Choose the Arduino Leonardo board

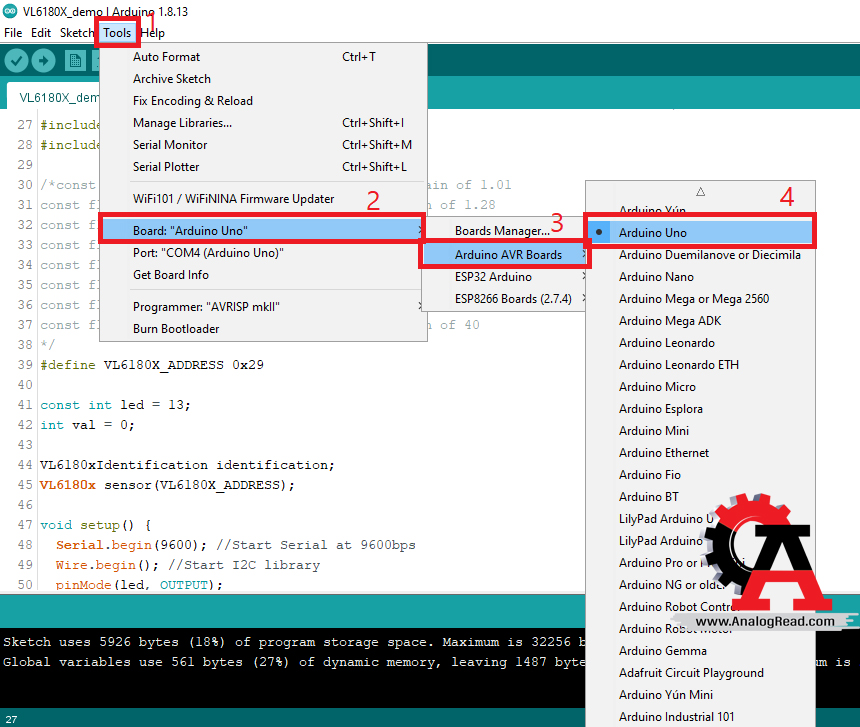click(x=700, y=343)
